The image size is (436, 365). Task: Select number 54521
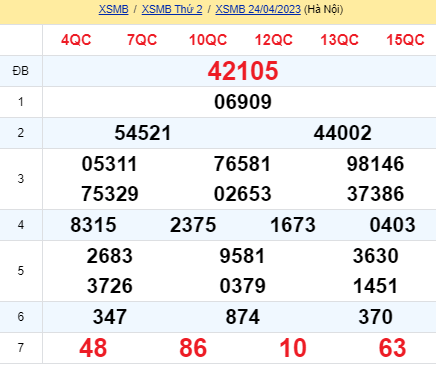(x=143, y=133)
